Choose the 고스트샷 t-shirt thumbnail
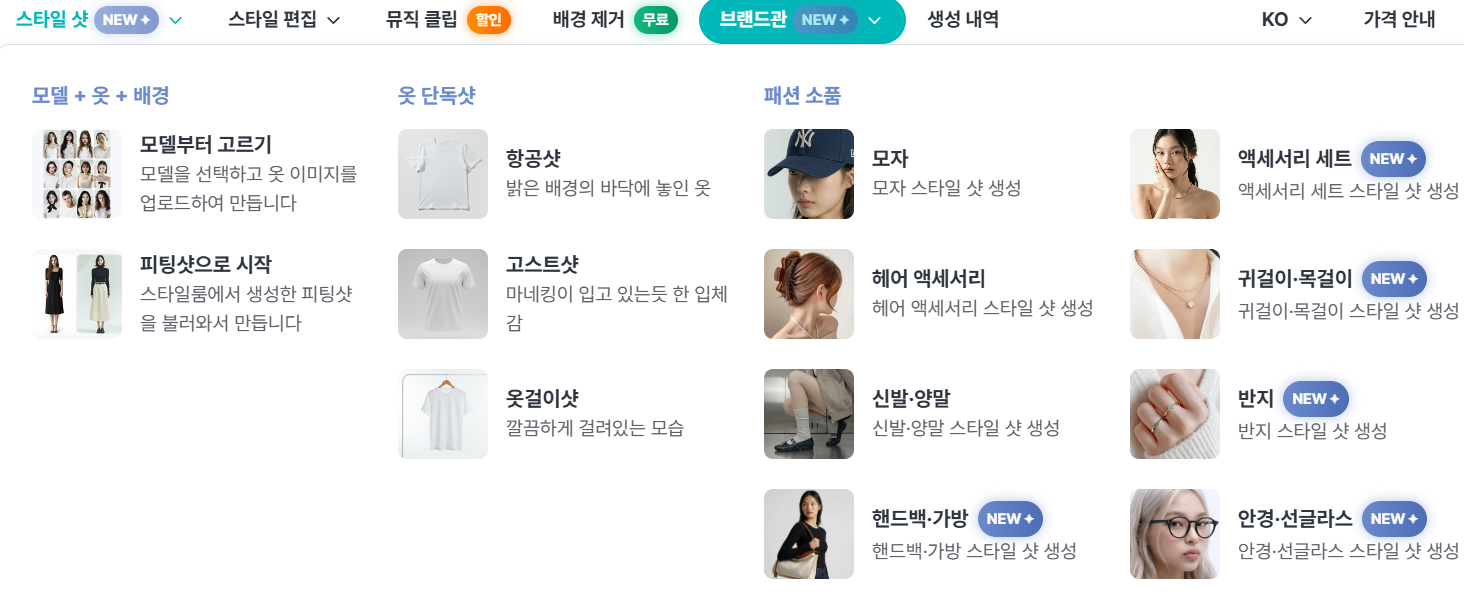The height and width of the screenshot is (607, 1464). 443,294
